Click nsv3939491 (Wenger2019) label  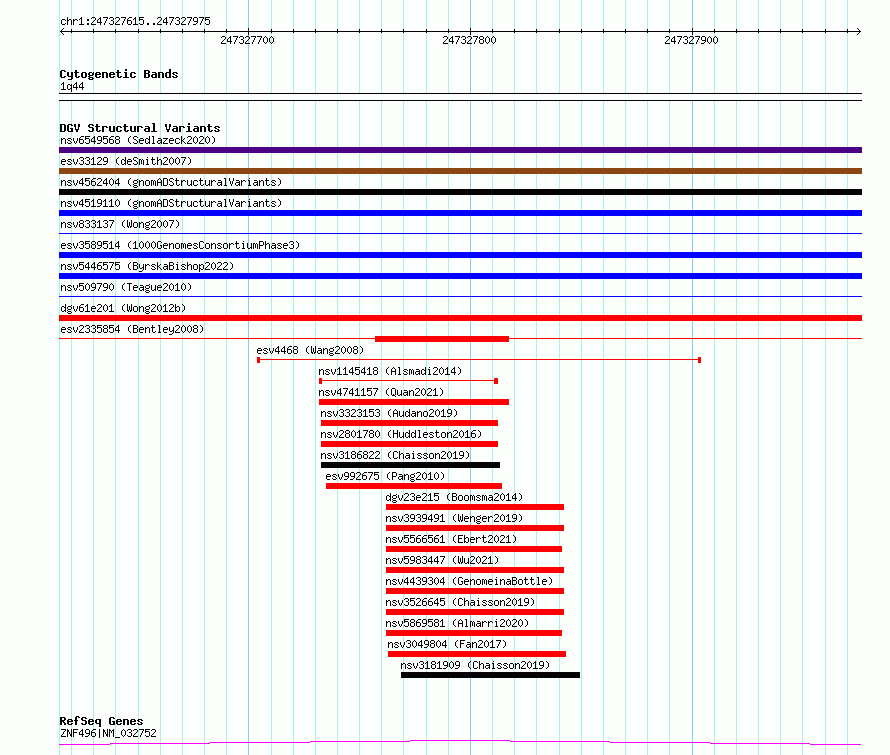point(454,518)
